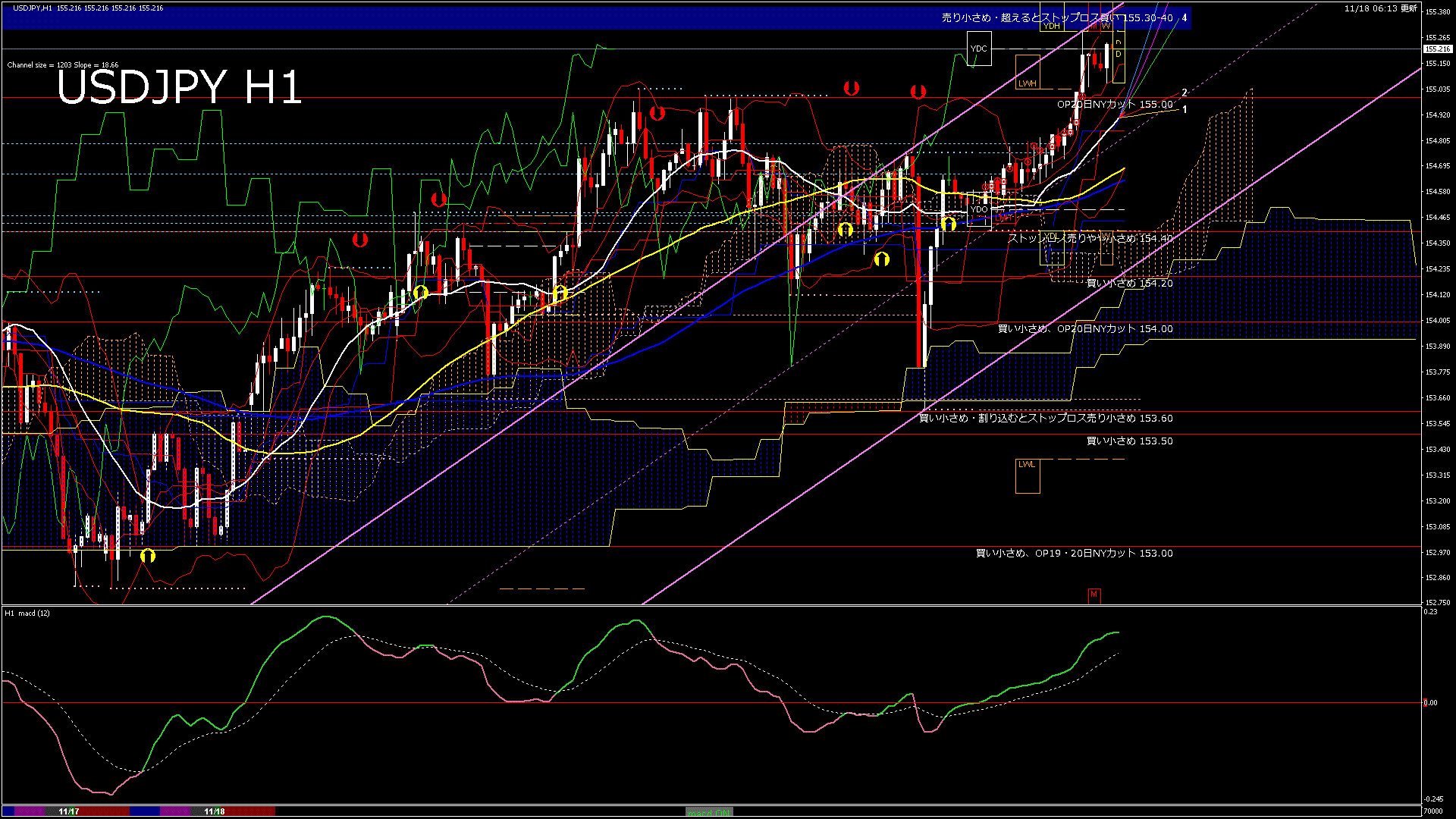Image resolution: width=1456 pixels, height=819 pixels.
Task: Click the USDJPY,H1 header text
Action: point(32,8)
